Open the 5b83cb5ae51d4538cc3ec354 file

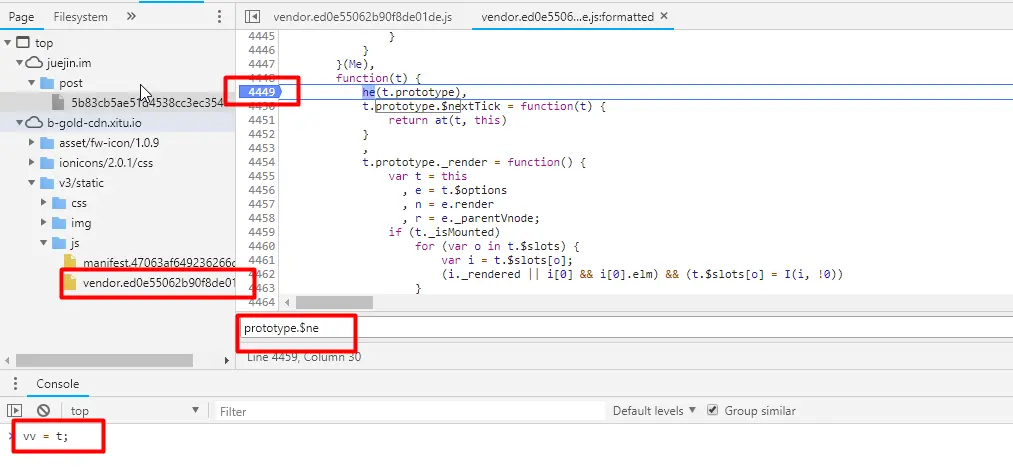click(147, 103)
